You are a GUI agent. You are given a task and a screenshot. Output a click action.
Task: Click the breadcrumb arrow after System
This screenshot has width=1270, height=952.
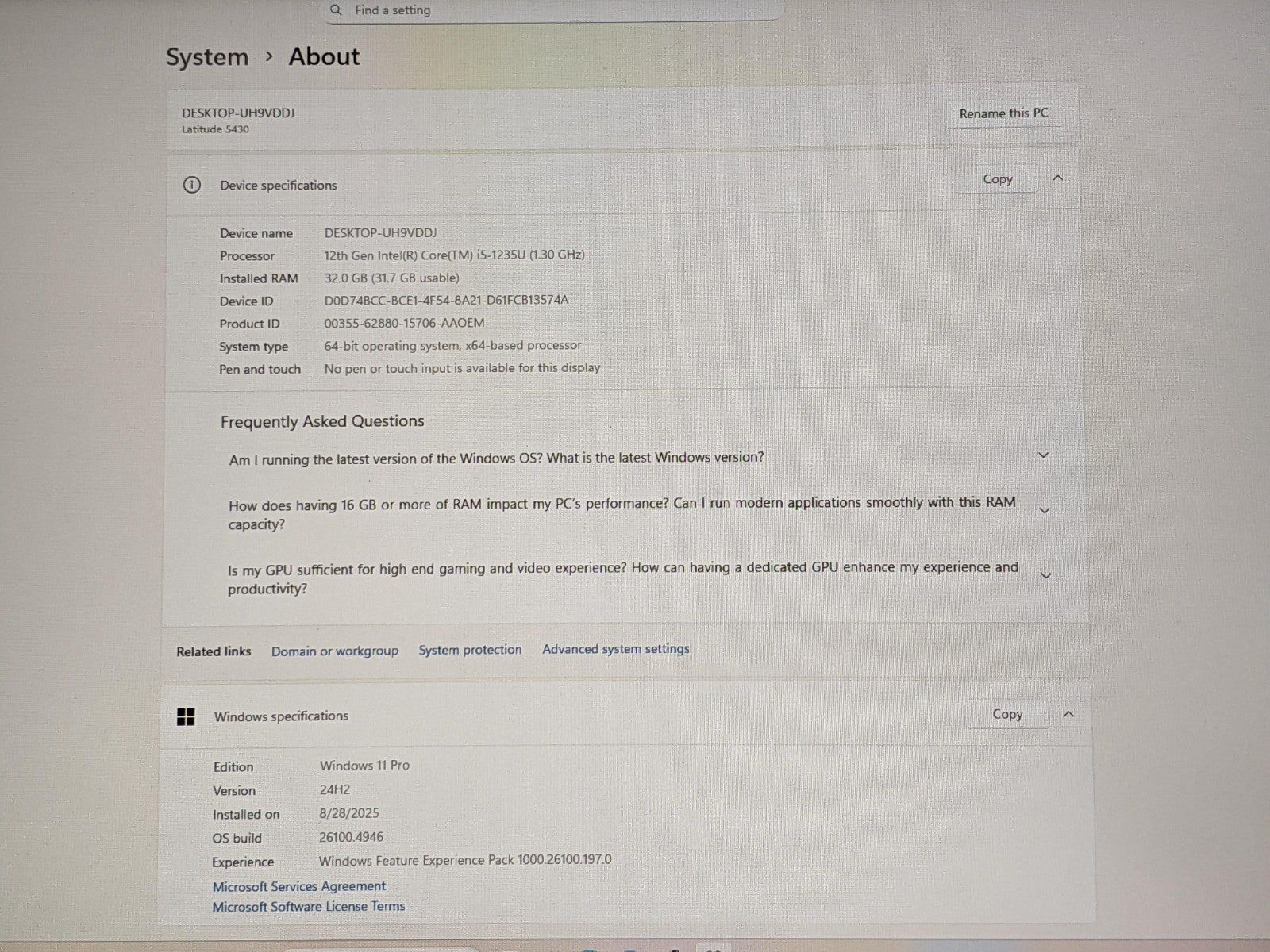269,56
